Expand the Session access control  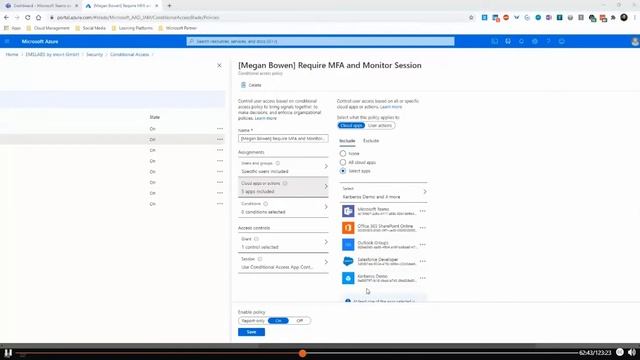[x=283, y=263]
